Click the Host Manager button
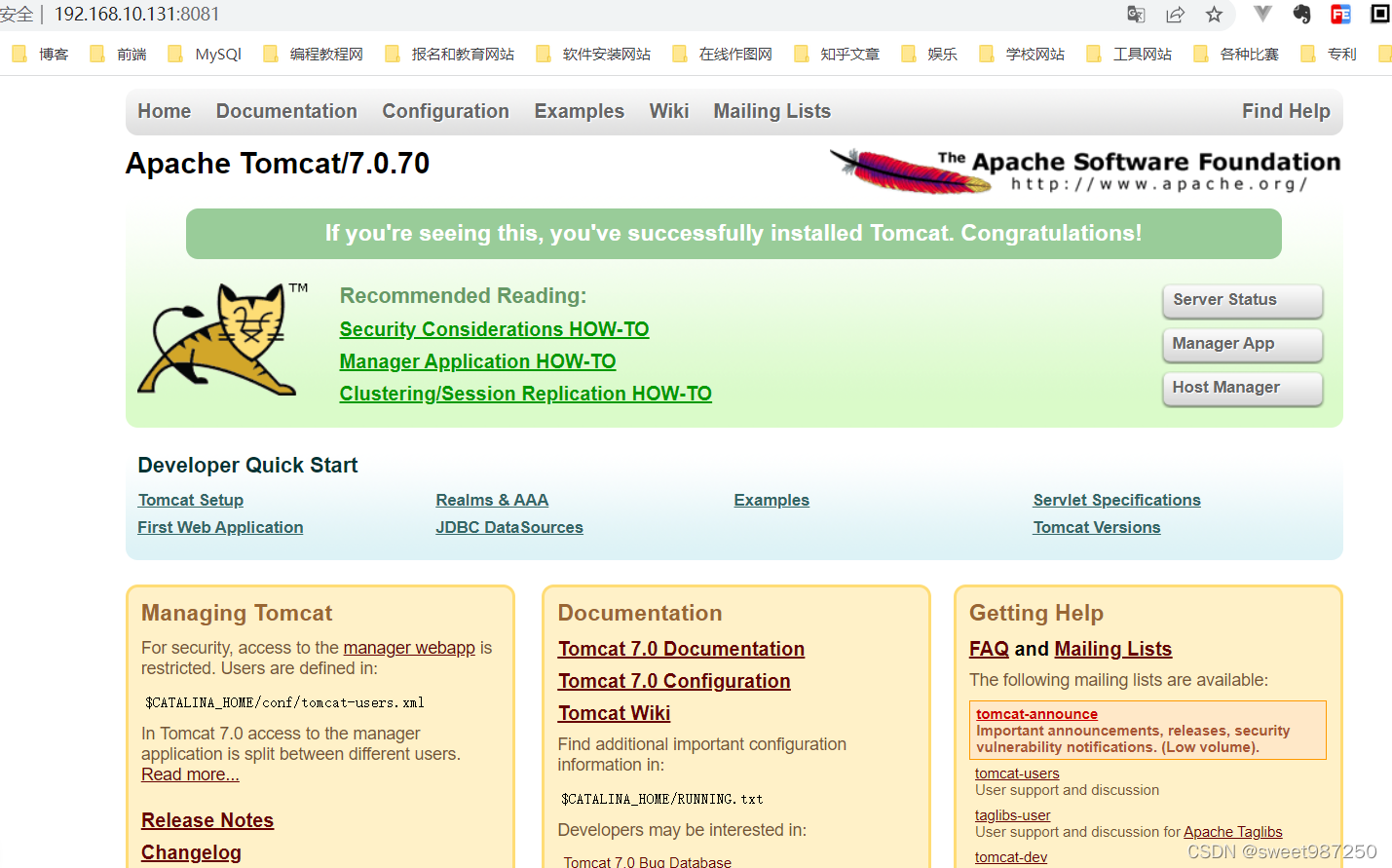 [1243, 388]
